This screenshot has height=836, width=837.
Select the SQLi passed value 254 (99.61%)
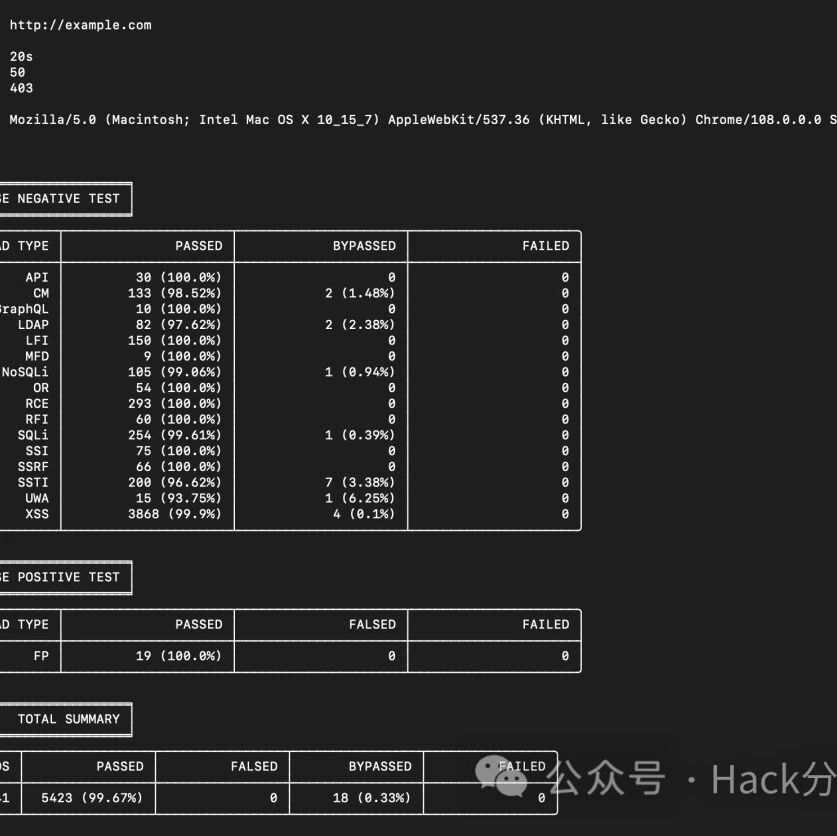coord(175,435)
